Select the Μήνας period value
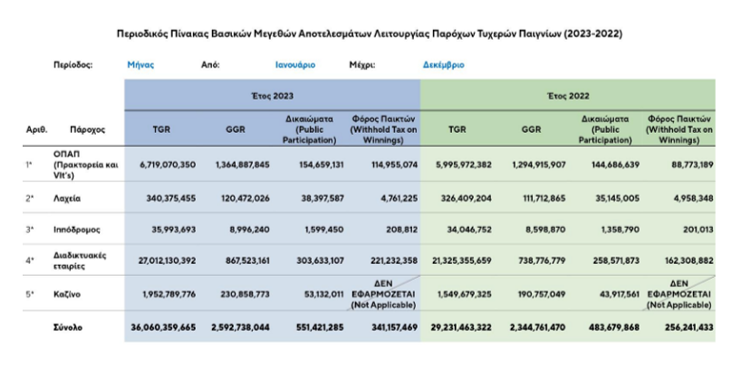 [141, 65]
